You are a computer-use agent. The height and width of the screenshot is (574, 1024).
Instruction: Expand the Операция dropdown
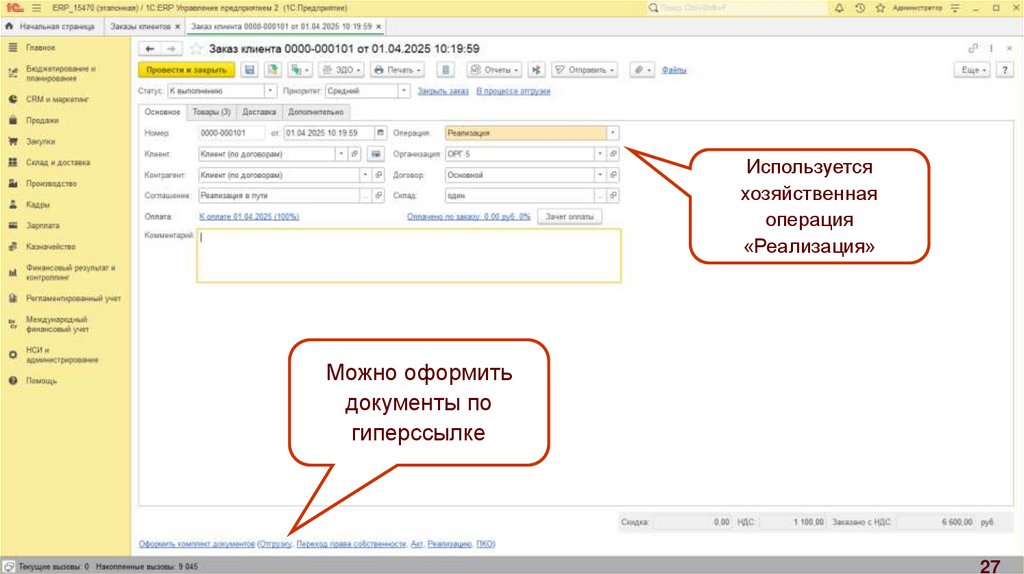(613, 133)
